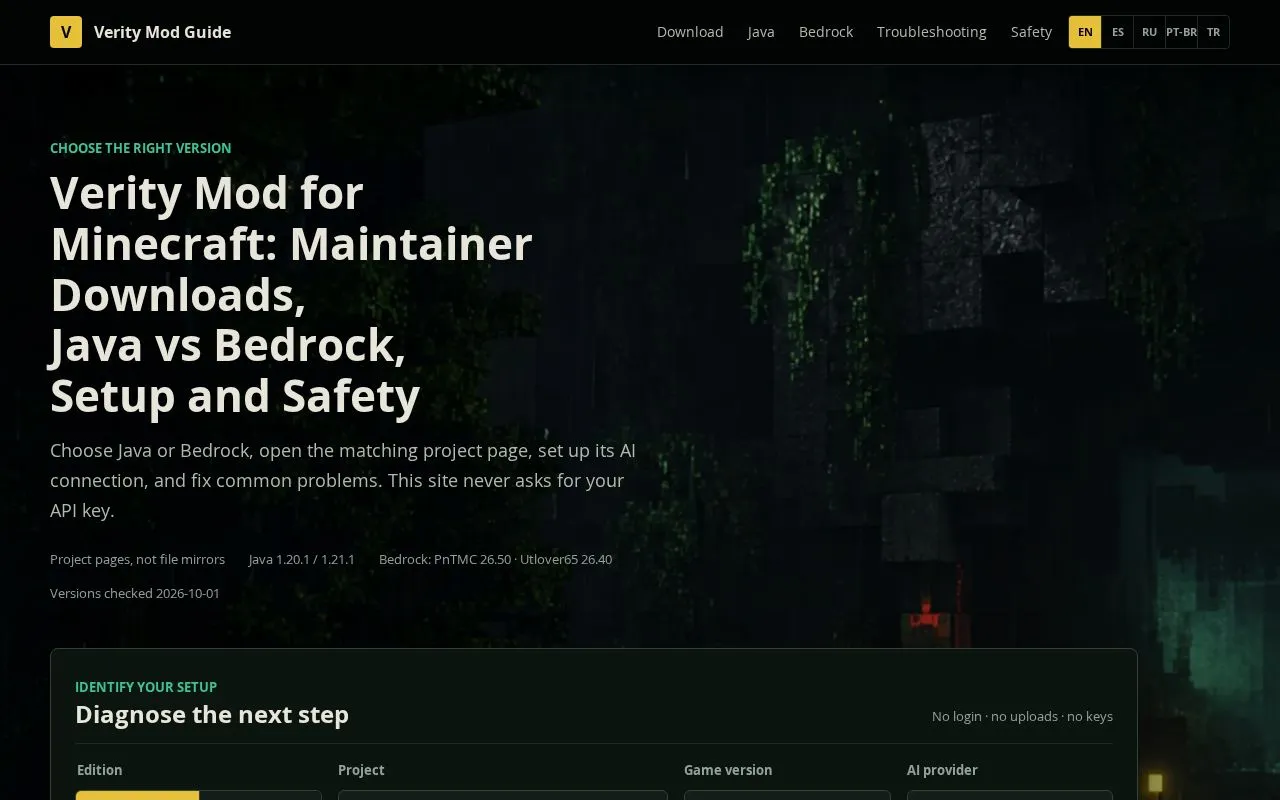This screenshot has width=1280, height=800.
Task: Switch language to RU
Action: pos(1150,32)
